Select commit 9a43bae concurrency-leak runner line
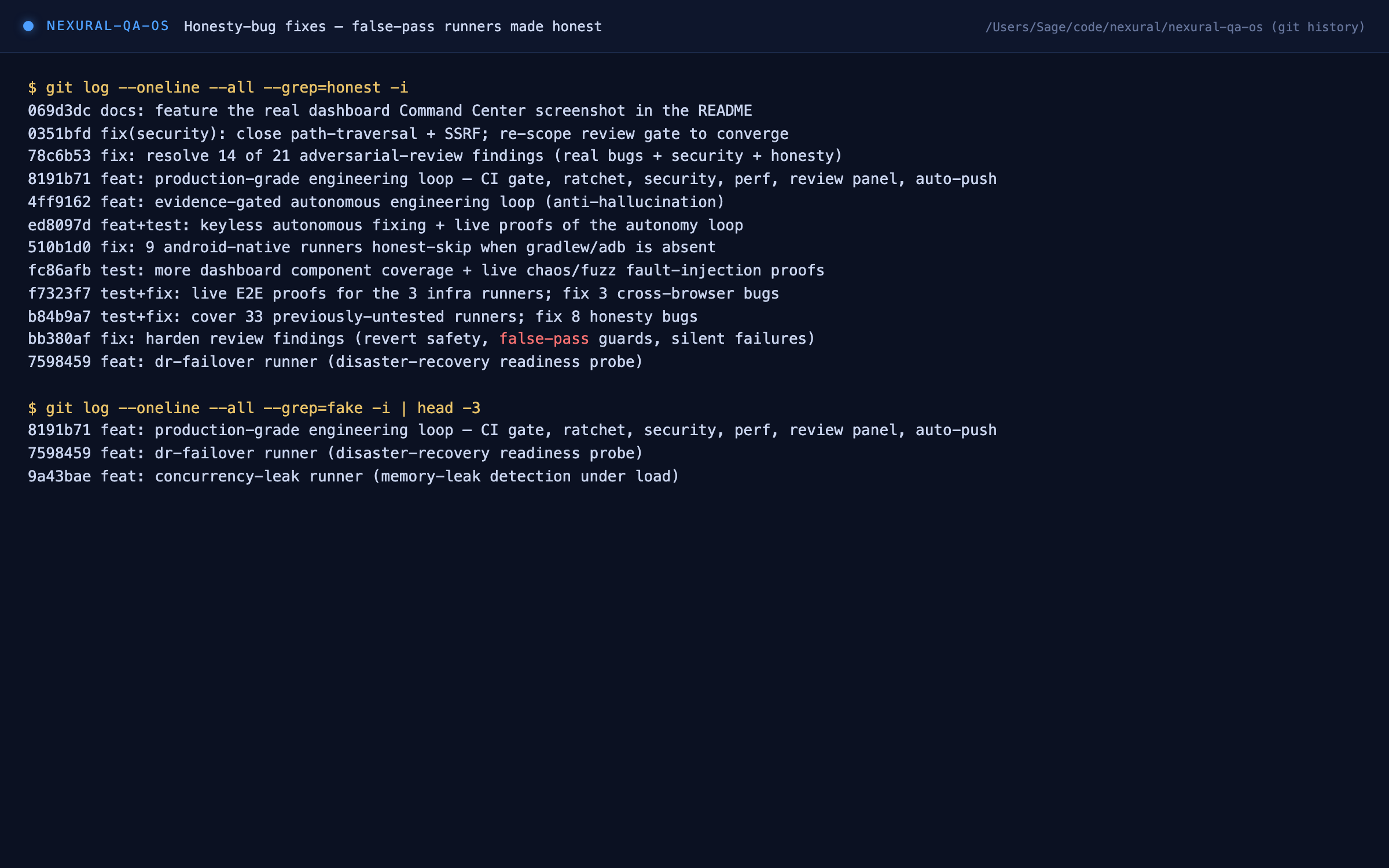 click(354, 476)
